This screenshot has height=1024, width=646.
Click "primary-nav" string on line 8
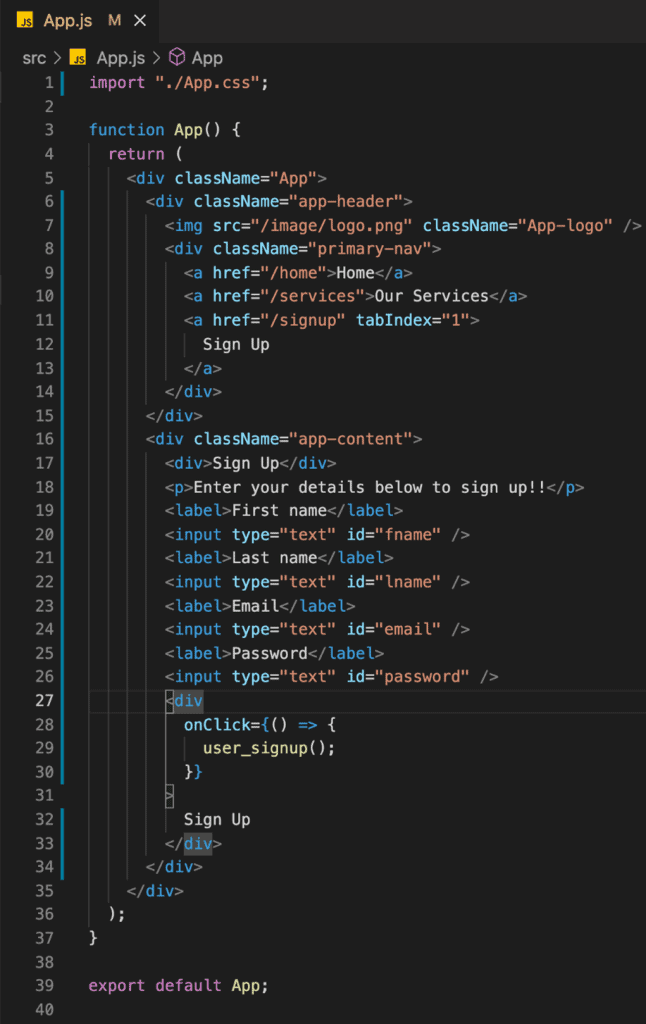[x=369, y=249]
